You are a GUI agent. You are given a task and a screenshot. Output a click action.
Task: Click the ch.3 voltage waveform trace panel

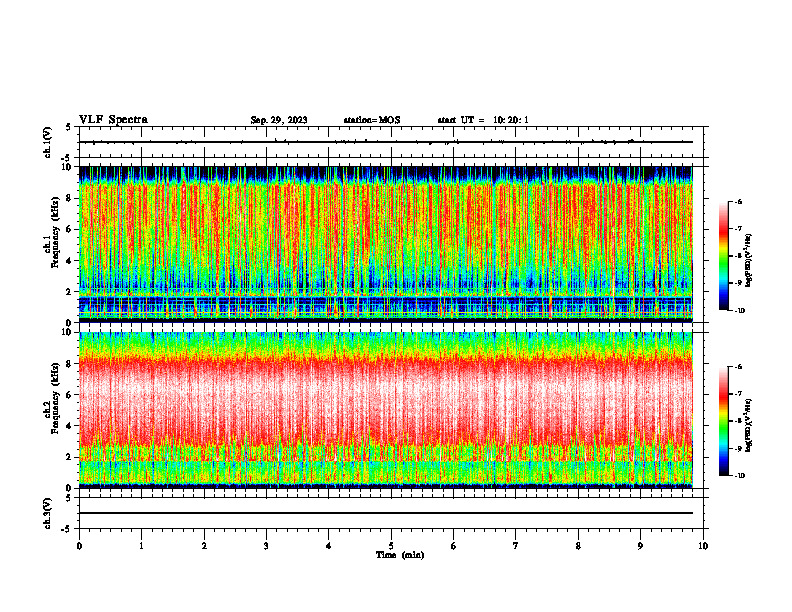(x=391, y=513)
